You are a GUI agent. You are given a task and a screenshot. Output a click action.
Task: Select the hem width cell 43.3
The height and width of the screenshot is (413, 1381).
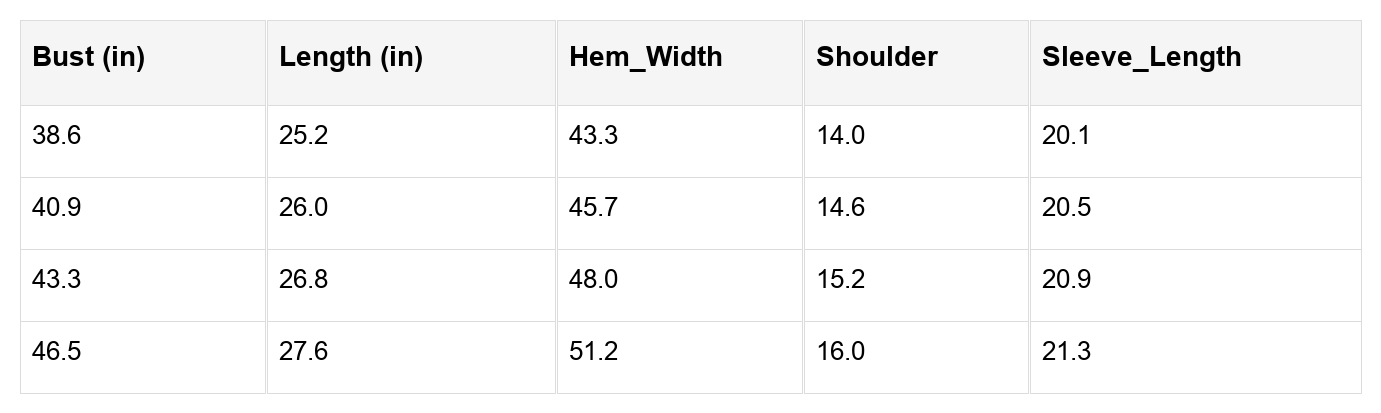click(x=593, y=136)
